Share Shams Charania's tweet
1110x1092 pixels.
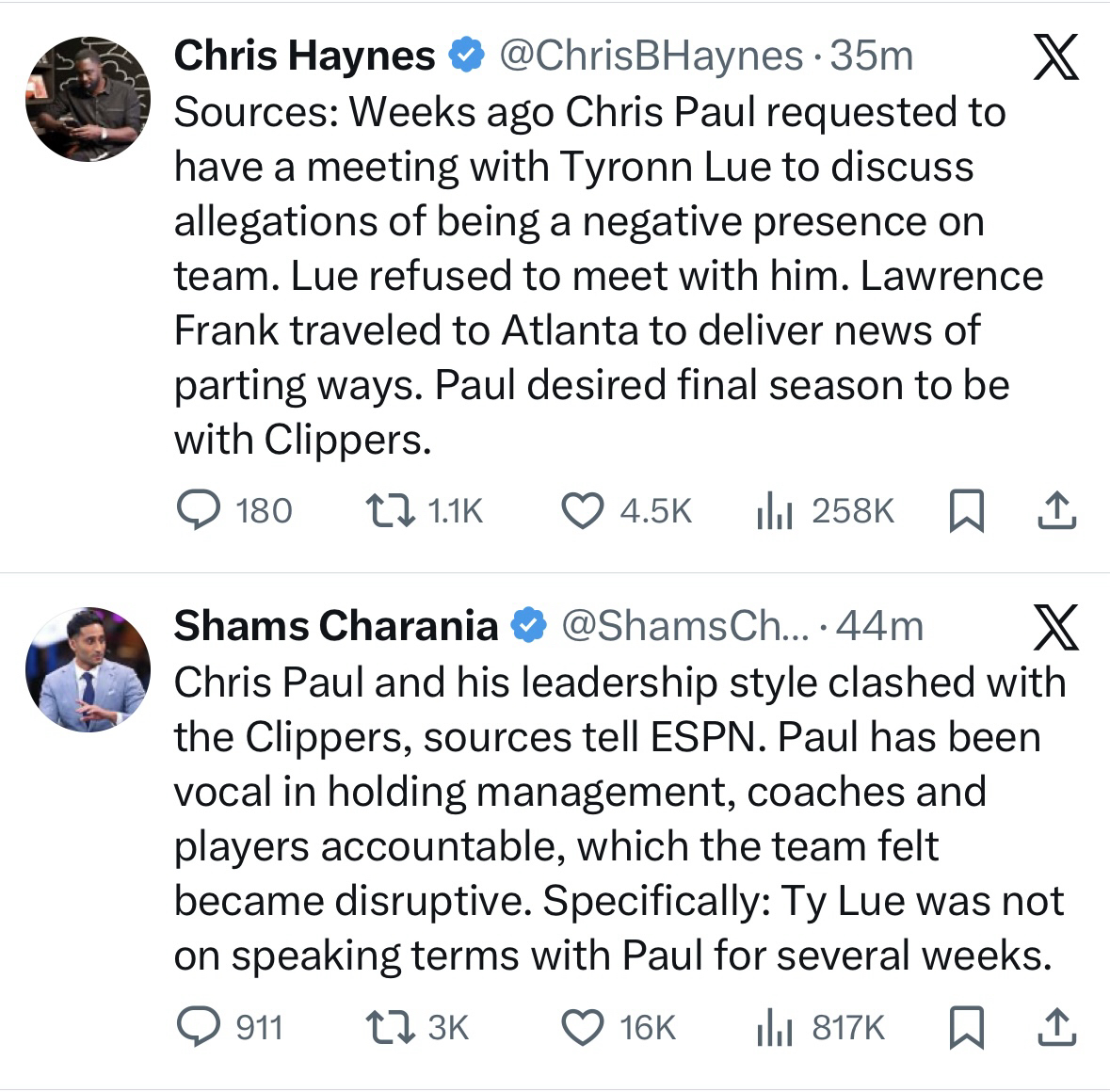coord(1055,1027)
